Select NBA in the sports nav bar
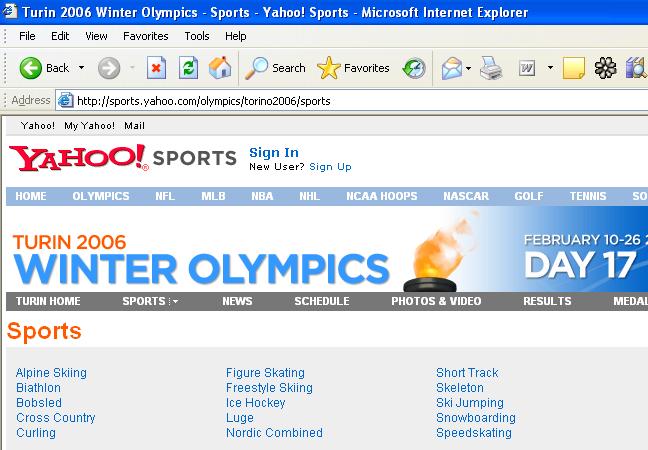 point(262,196)
